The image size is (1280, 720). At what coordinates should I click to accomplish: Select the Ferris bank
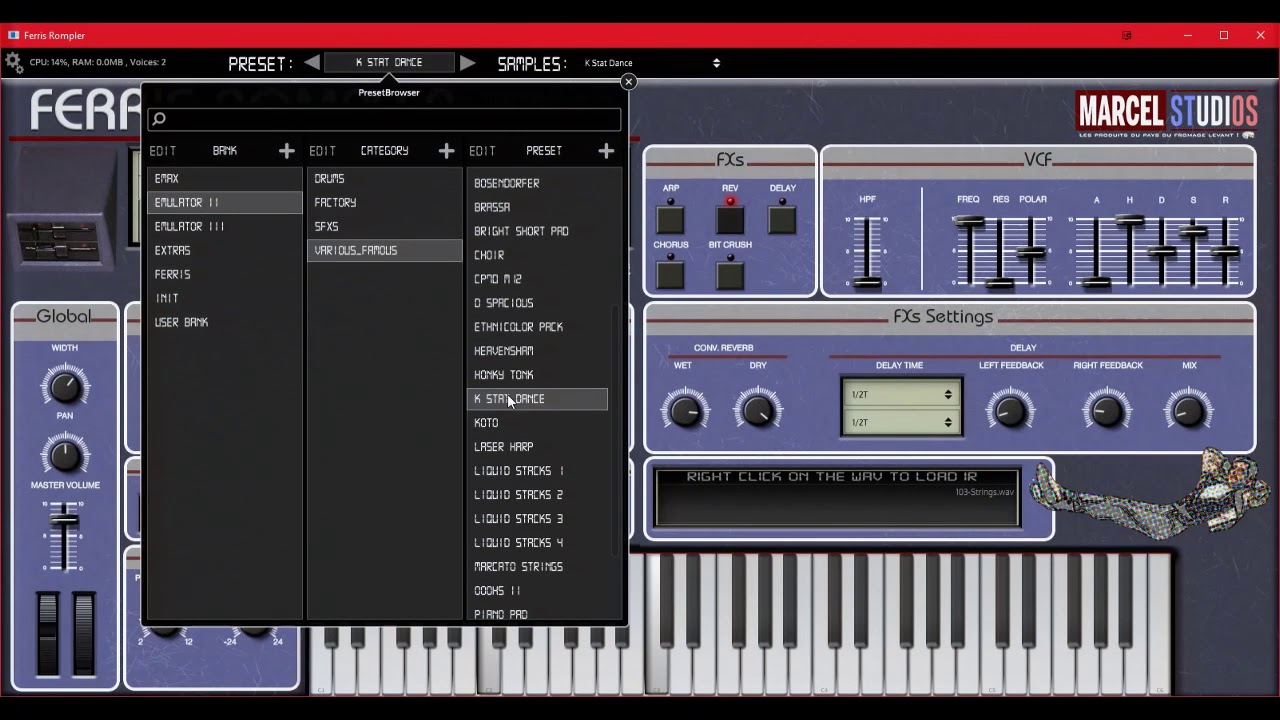tap(225, 274)
